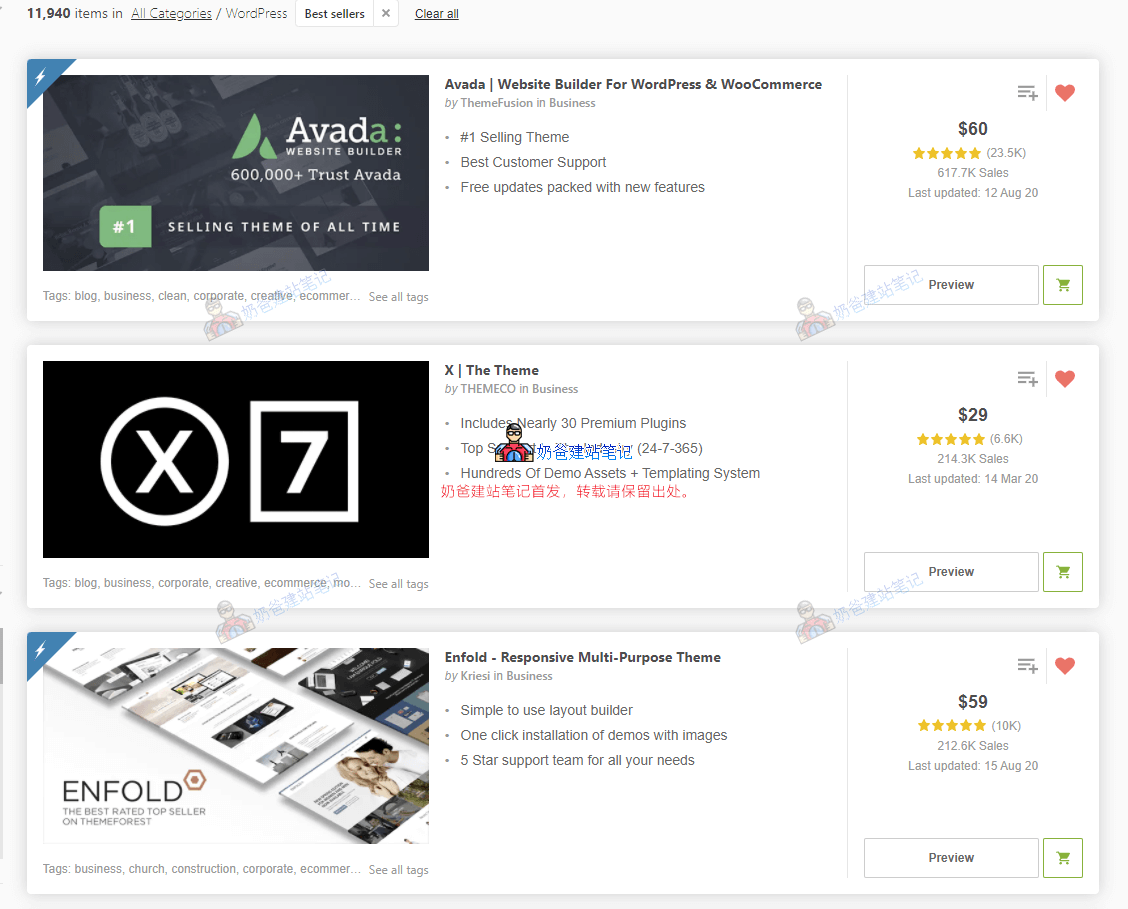Toggle favorite heart for Enfold theme
Screen dimensions: 1128x909
point(1065,666)
